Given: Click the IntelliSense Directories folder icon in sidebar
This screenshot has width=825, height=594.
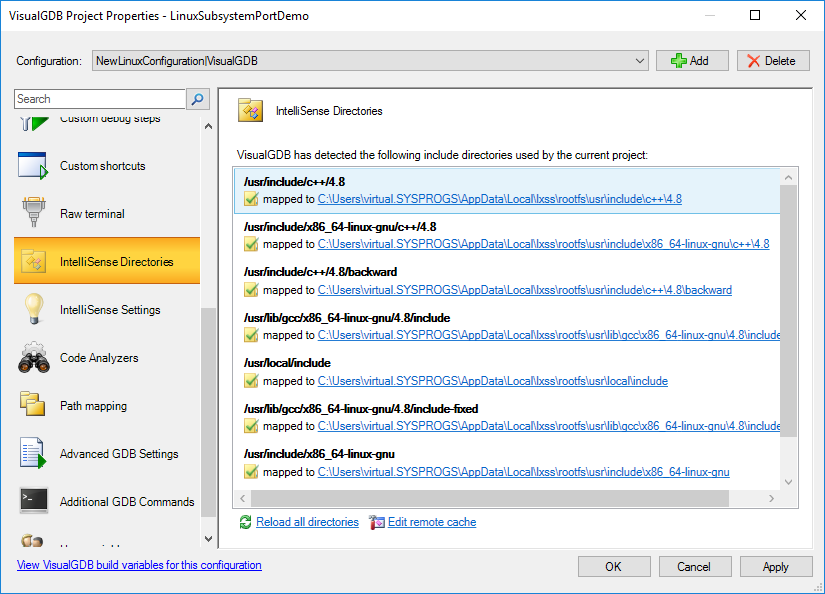Looking at the screenshot, I should [x=34, y=261].
